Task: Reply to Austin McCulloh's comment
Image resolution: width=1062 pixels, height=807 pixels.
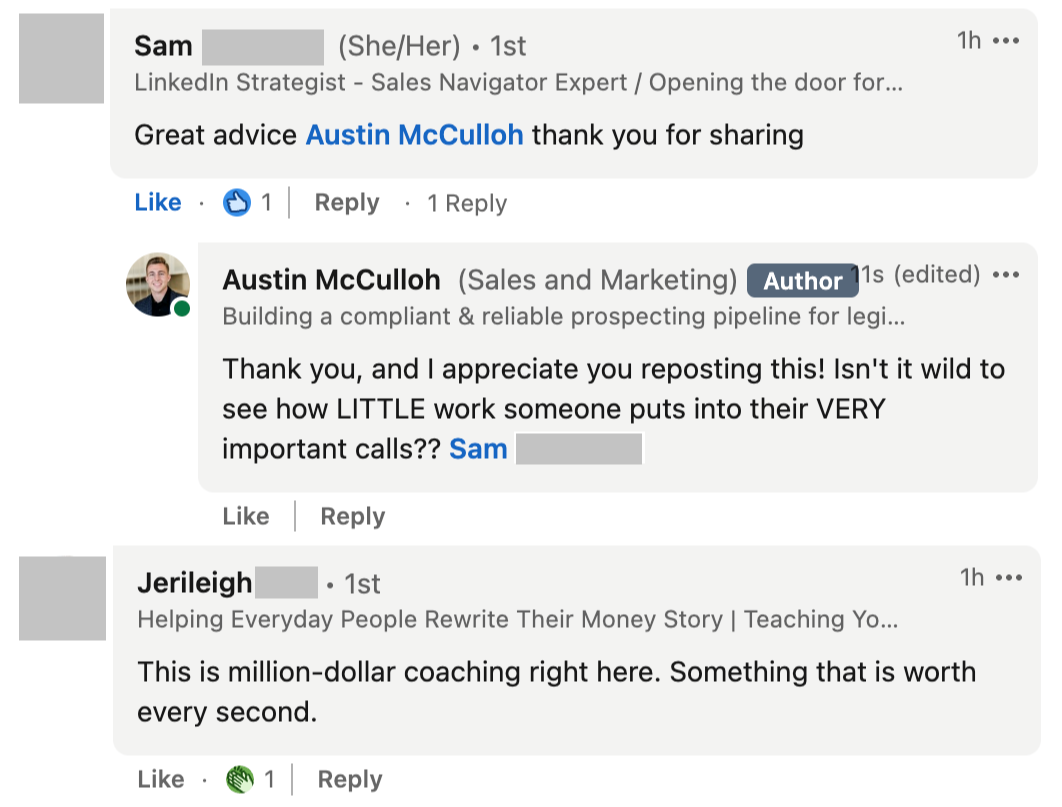Action: point(353,517)
